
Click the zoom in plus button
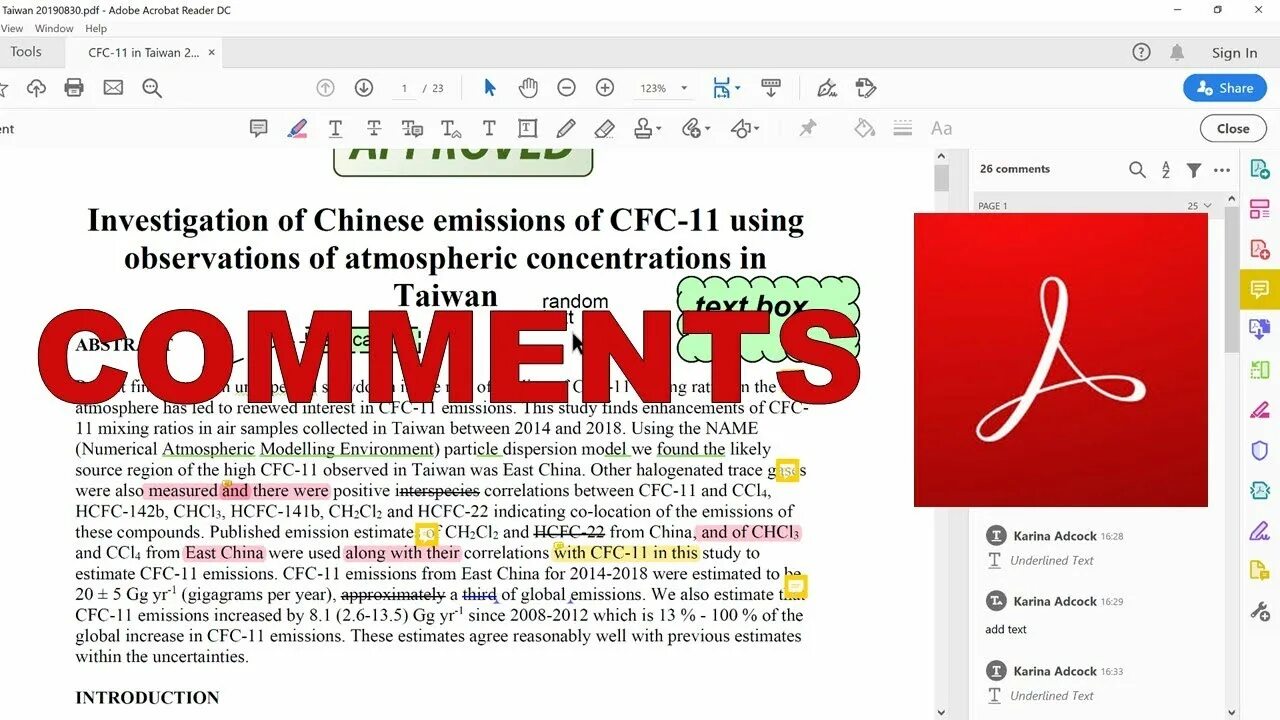(x=605, y=88)
